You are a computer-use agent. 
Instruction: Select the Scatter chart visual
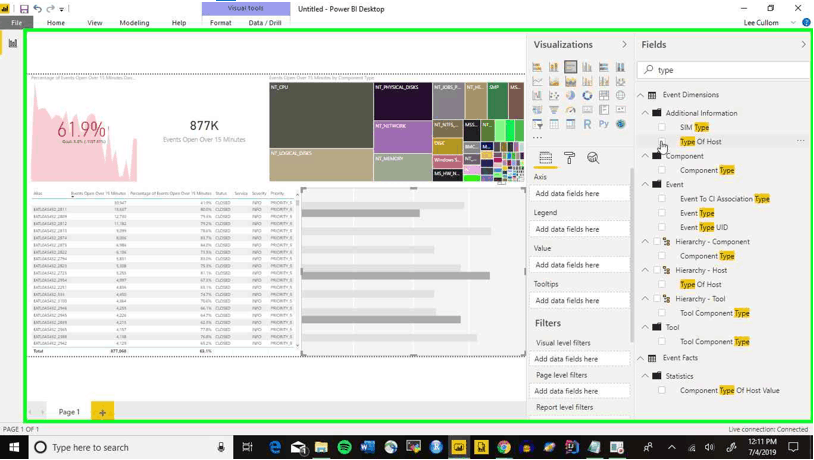click(x=554, y=96)
